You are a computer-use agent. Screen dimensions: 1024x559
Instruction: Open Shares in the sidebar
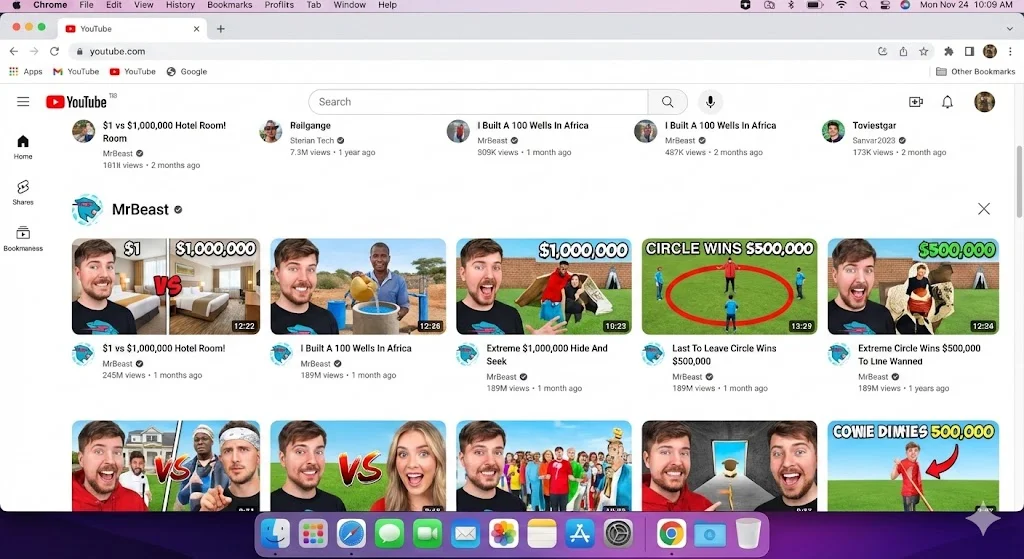click(x=23, y=193)
